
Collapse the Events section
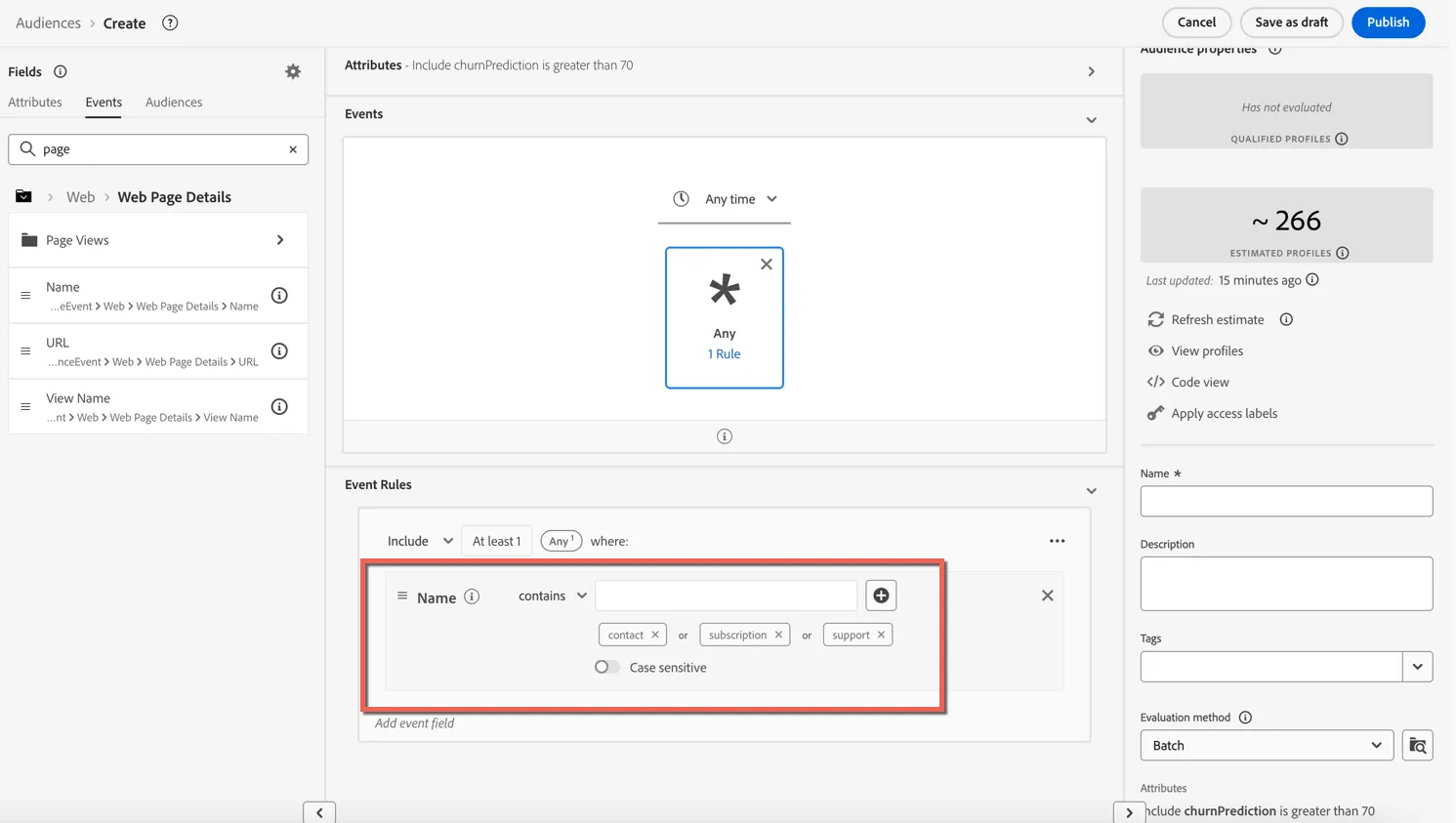1091,120
